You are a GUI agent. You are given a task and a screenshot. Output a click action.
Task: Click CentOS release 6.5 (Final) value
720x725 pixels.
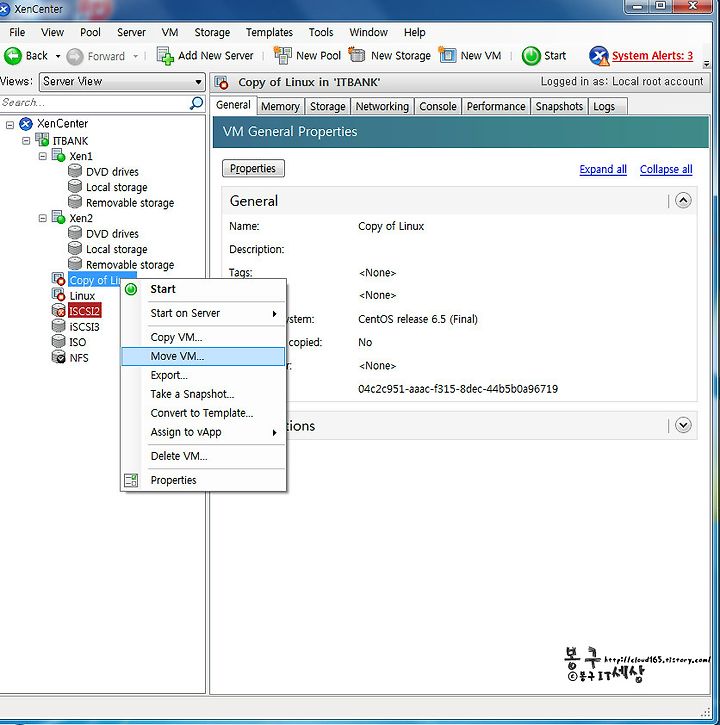pyautogui.click(x=418, y=319)
